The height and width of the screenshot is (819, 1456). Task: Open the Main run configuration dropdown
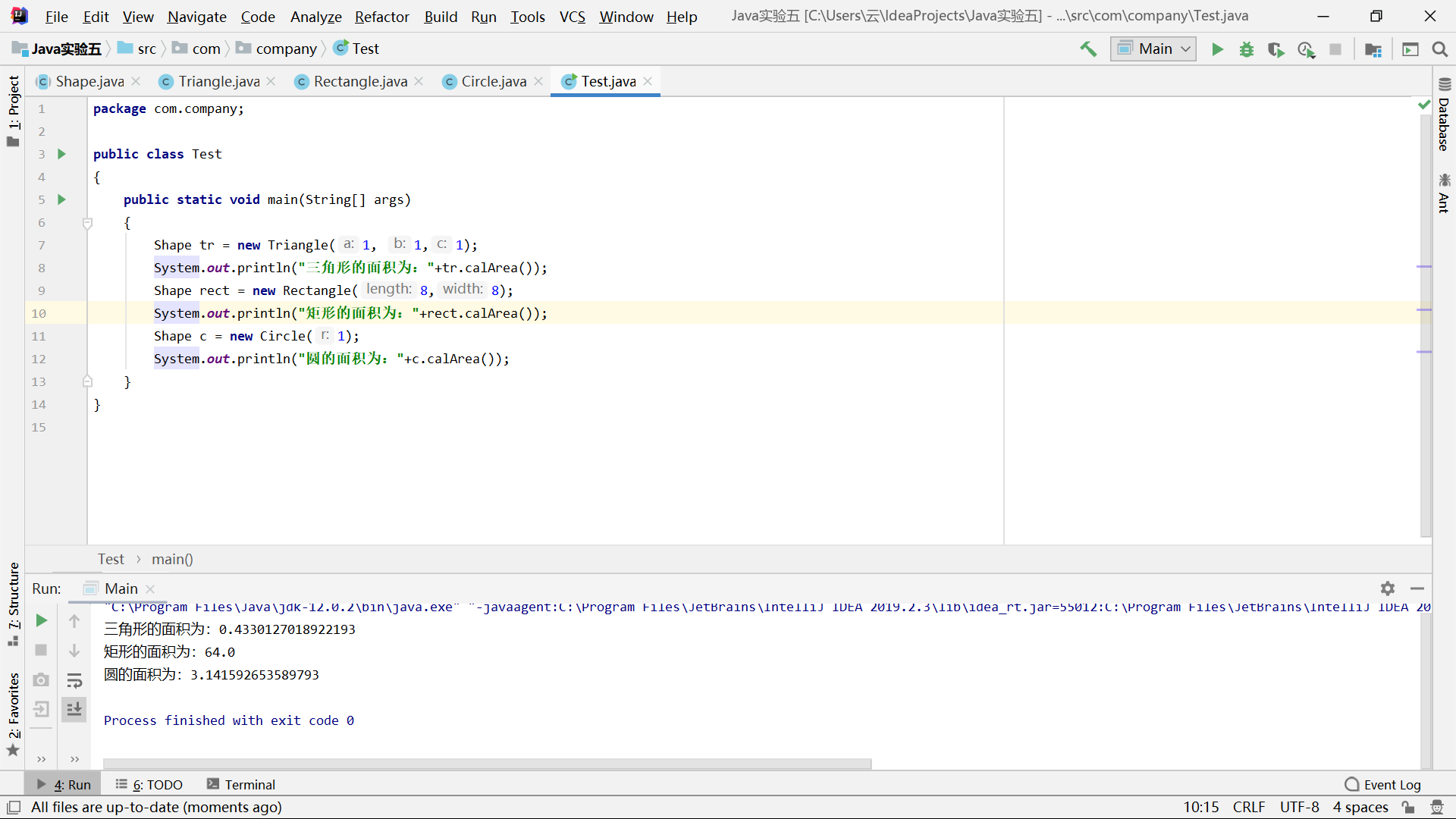tap(1153, 49)
